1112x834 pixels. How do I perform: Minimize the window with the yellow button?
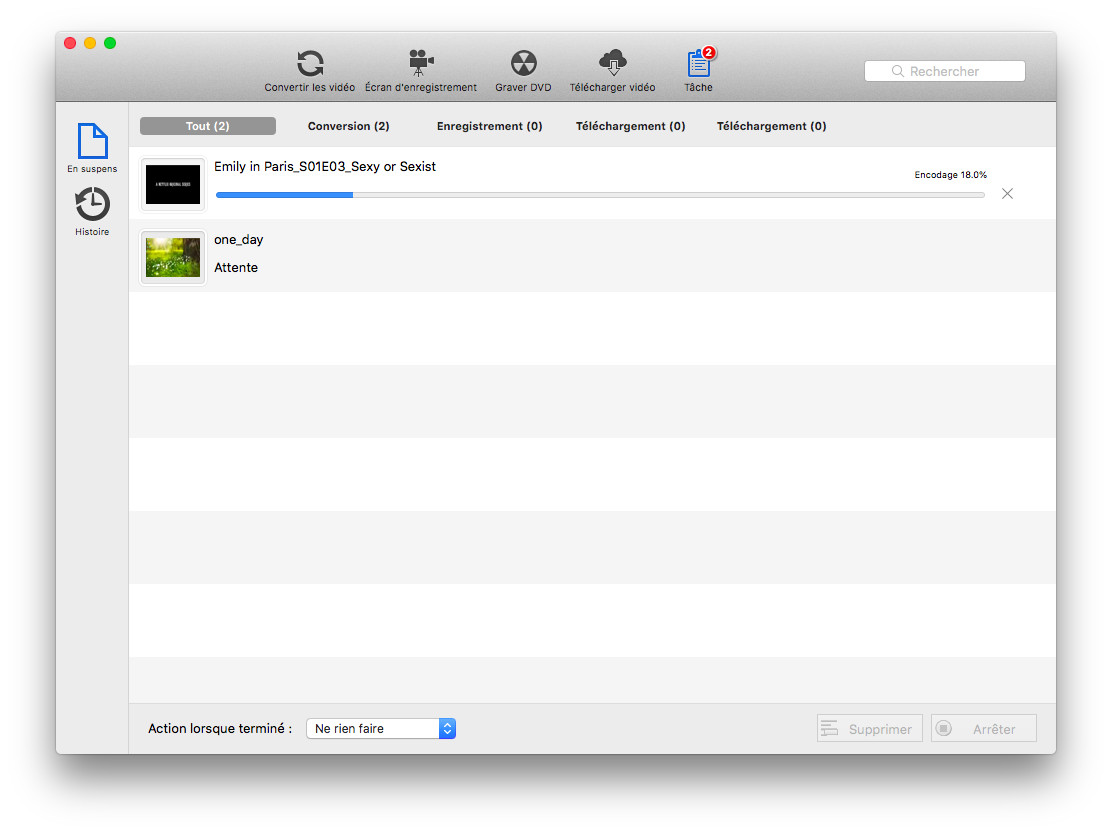tap(90, 43)
